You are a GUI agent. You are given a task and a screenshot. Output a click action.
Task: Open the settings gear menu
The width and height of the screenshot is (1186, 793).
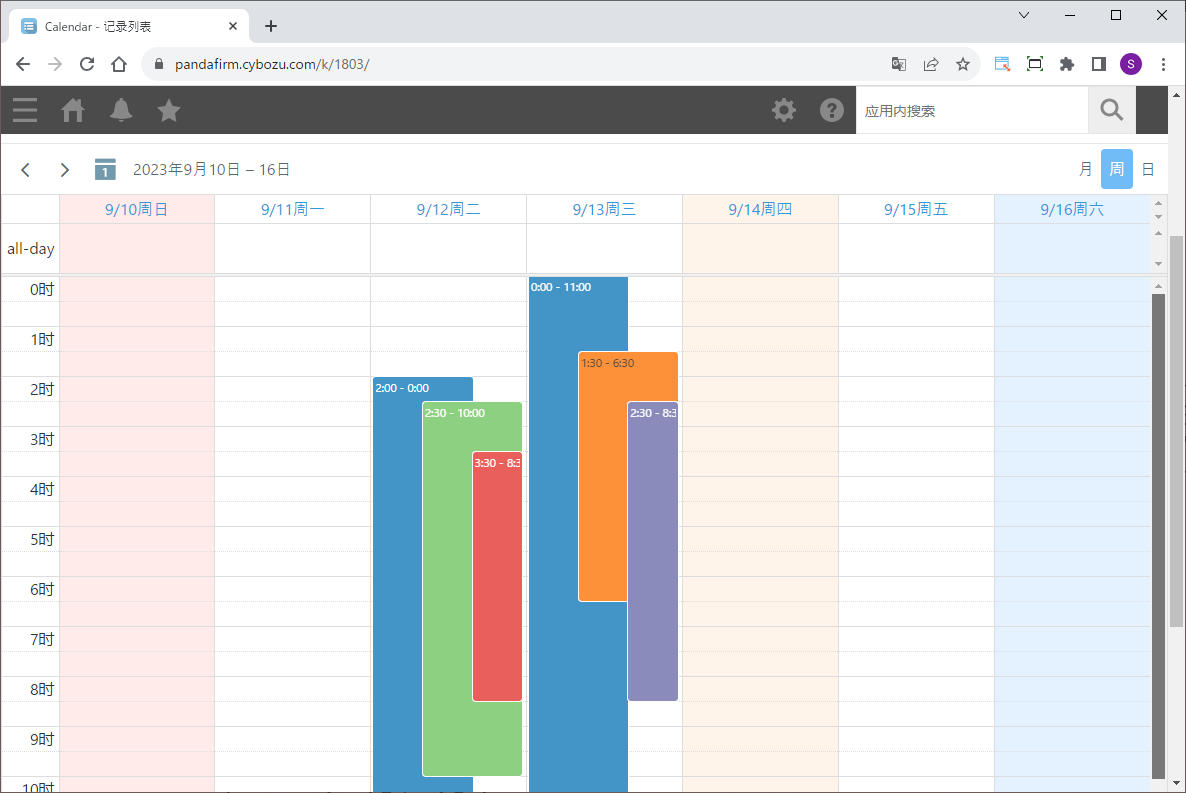pyautogui.click(x=784, y=110)
